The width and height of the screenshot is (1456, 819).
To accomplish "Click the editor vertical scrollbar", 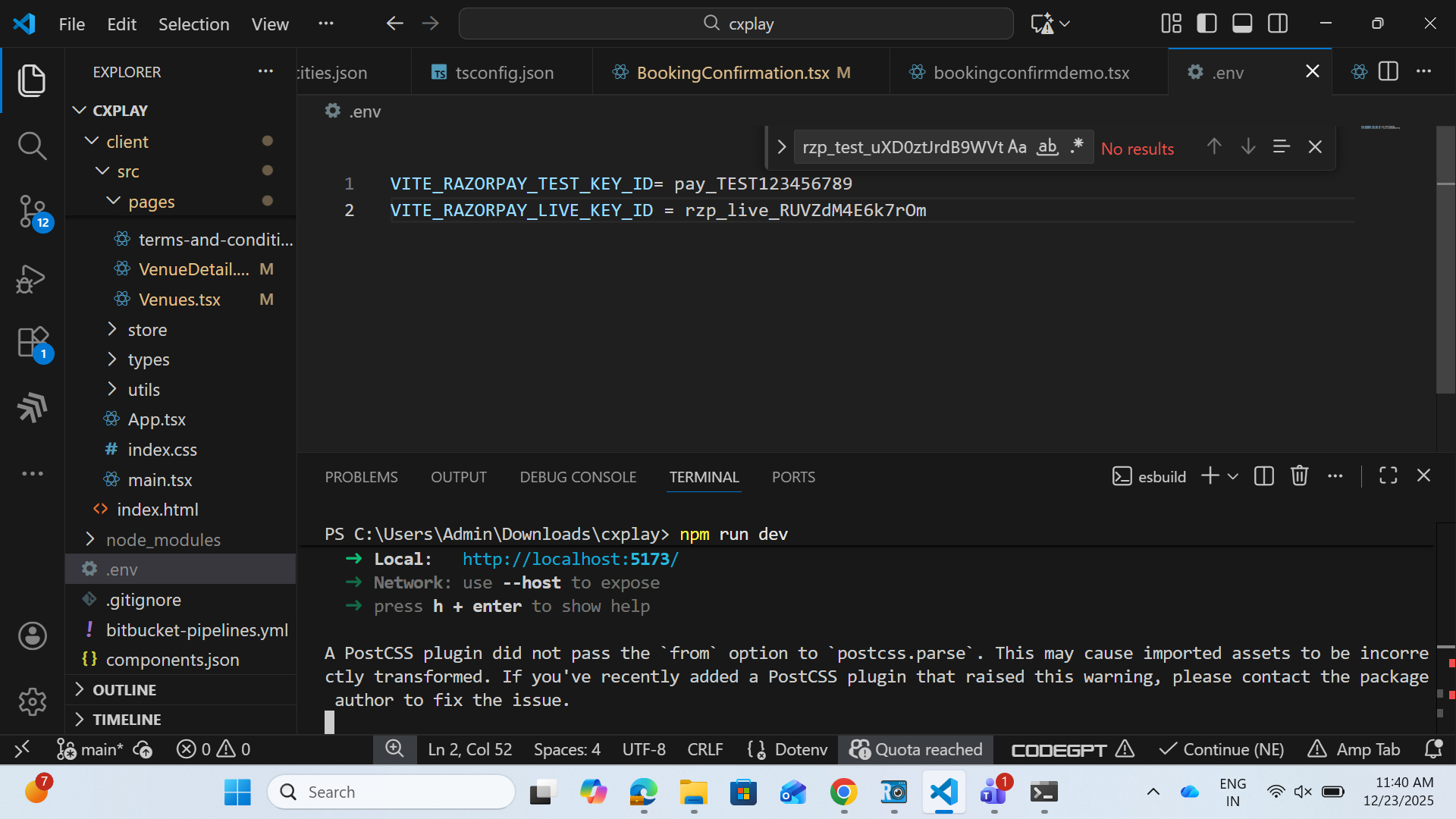I will pyautogui.click(x=1445, y=258).
